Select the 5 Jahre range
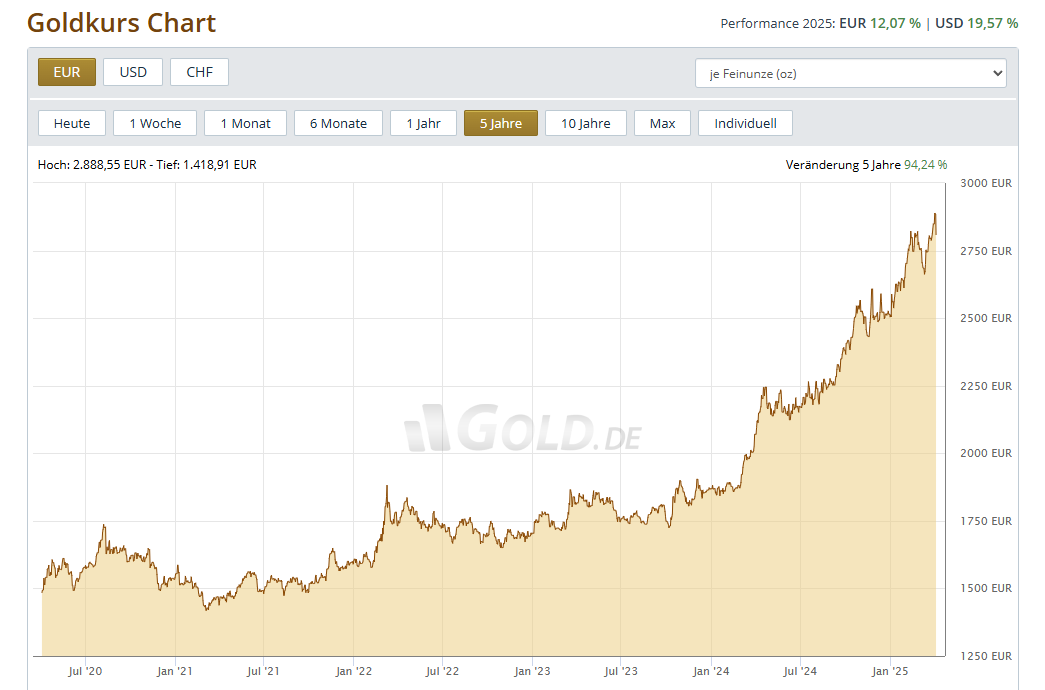This screenshot has width=1045, height=690. coord(501,123)
